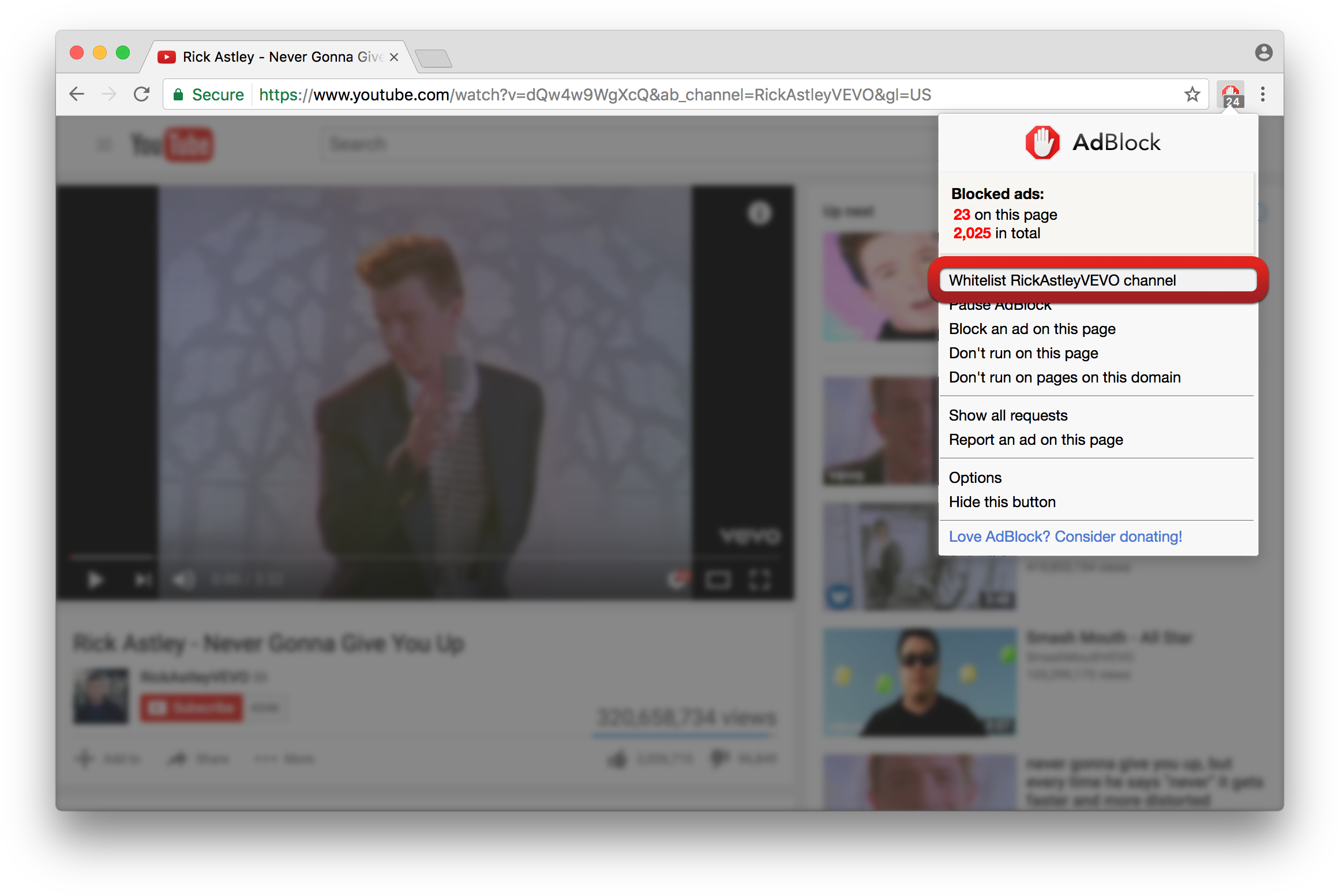Viewport: 1339px width, 896px height.
Task: Open Smash Mouth All Star thumbnail
Action: (920, 682)
